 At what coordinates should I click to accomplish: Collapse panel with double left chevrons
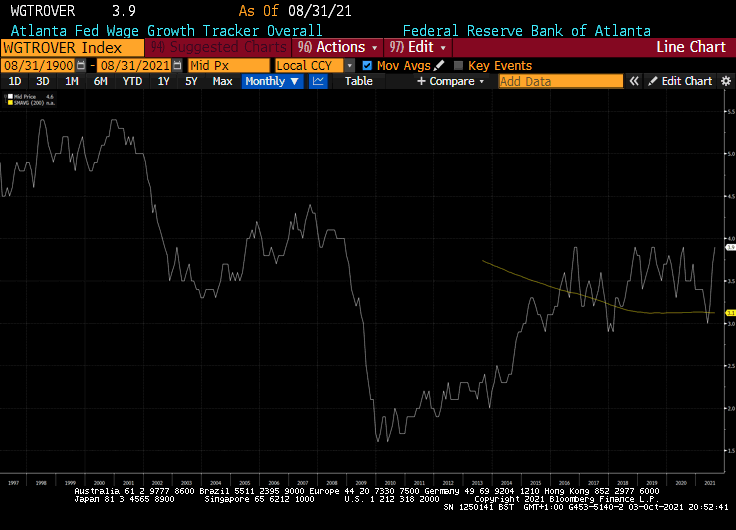634,81
